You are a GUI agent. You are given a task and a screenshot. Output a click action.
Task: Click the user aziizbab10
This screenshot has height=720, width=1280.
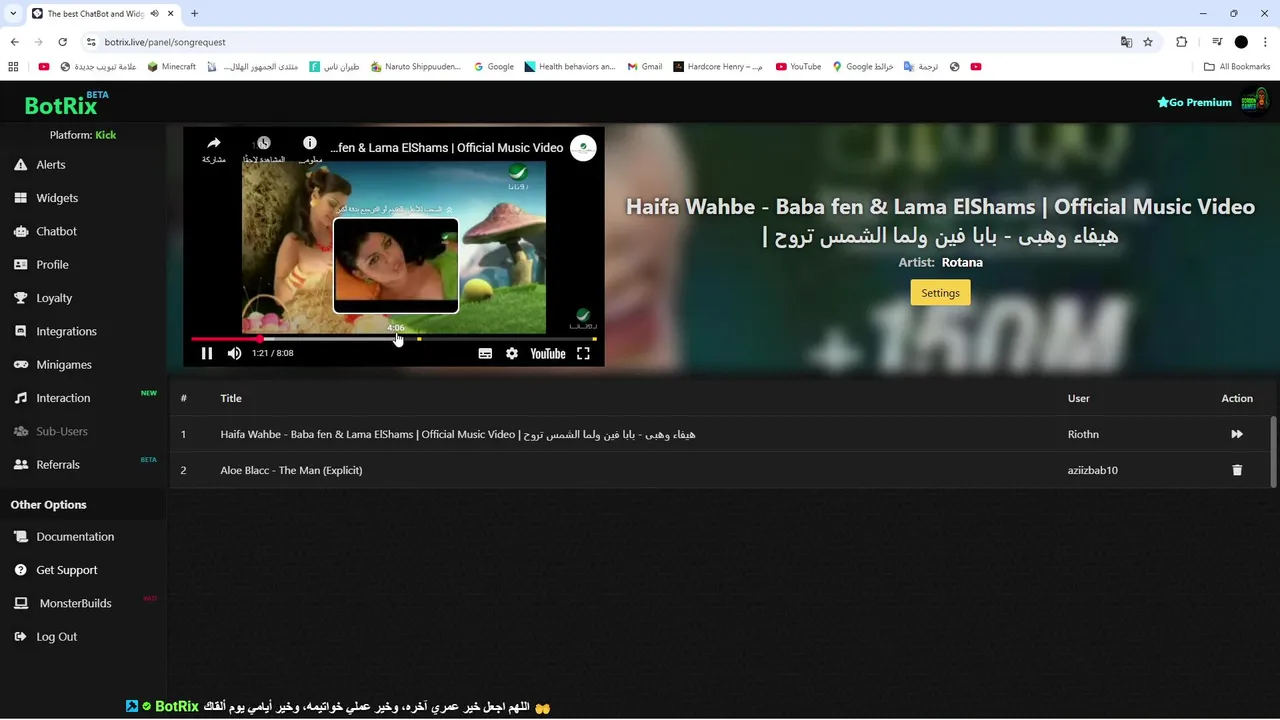(x=1092, y=470)
